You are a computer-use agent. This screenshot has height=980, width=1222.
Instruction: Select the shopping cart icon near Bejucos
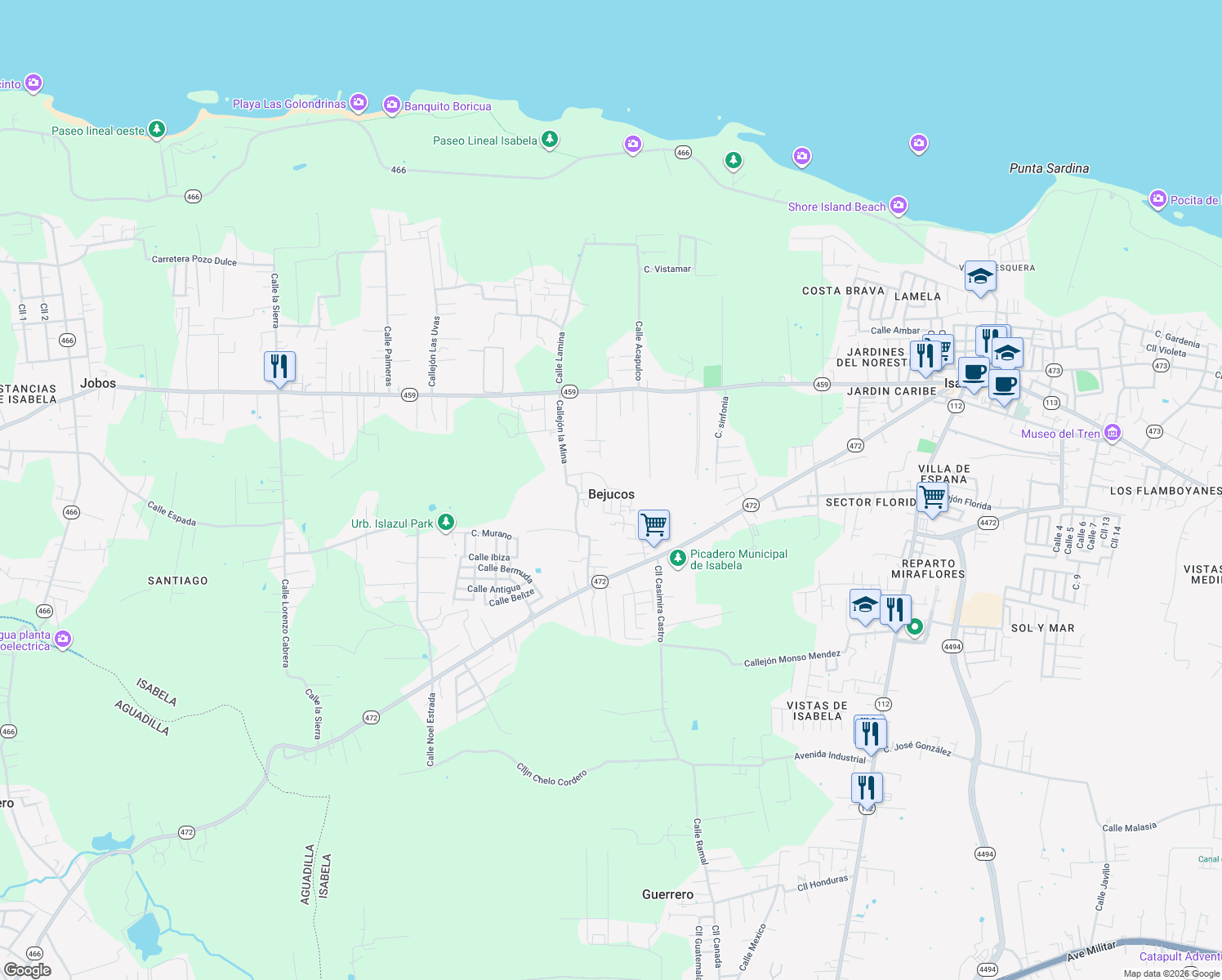coord(653,525)
